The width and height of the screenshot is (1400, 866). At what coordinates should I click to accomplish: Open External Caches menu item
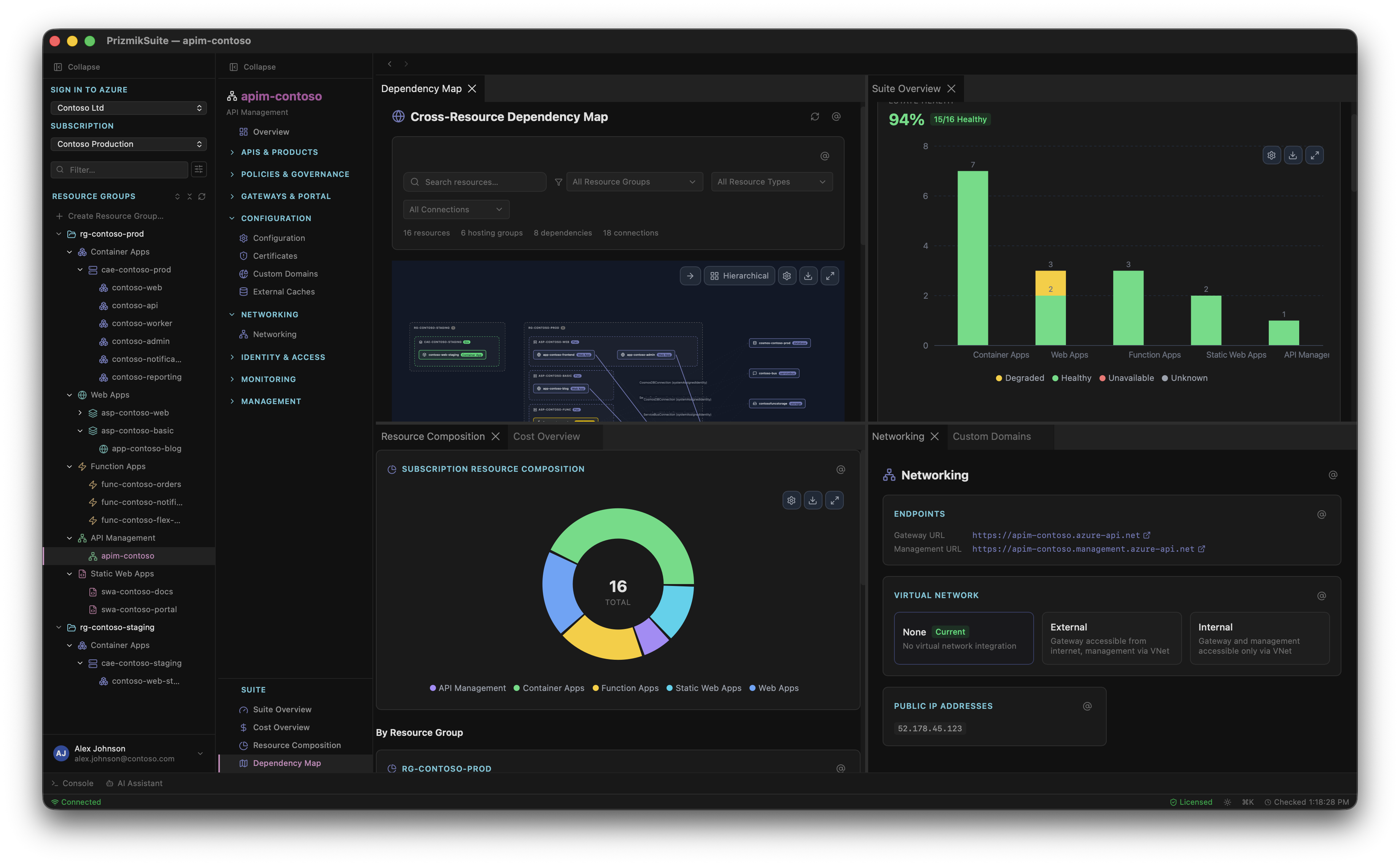(283, 292)
